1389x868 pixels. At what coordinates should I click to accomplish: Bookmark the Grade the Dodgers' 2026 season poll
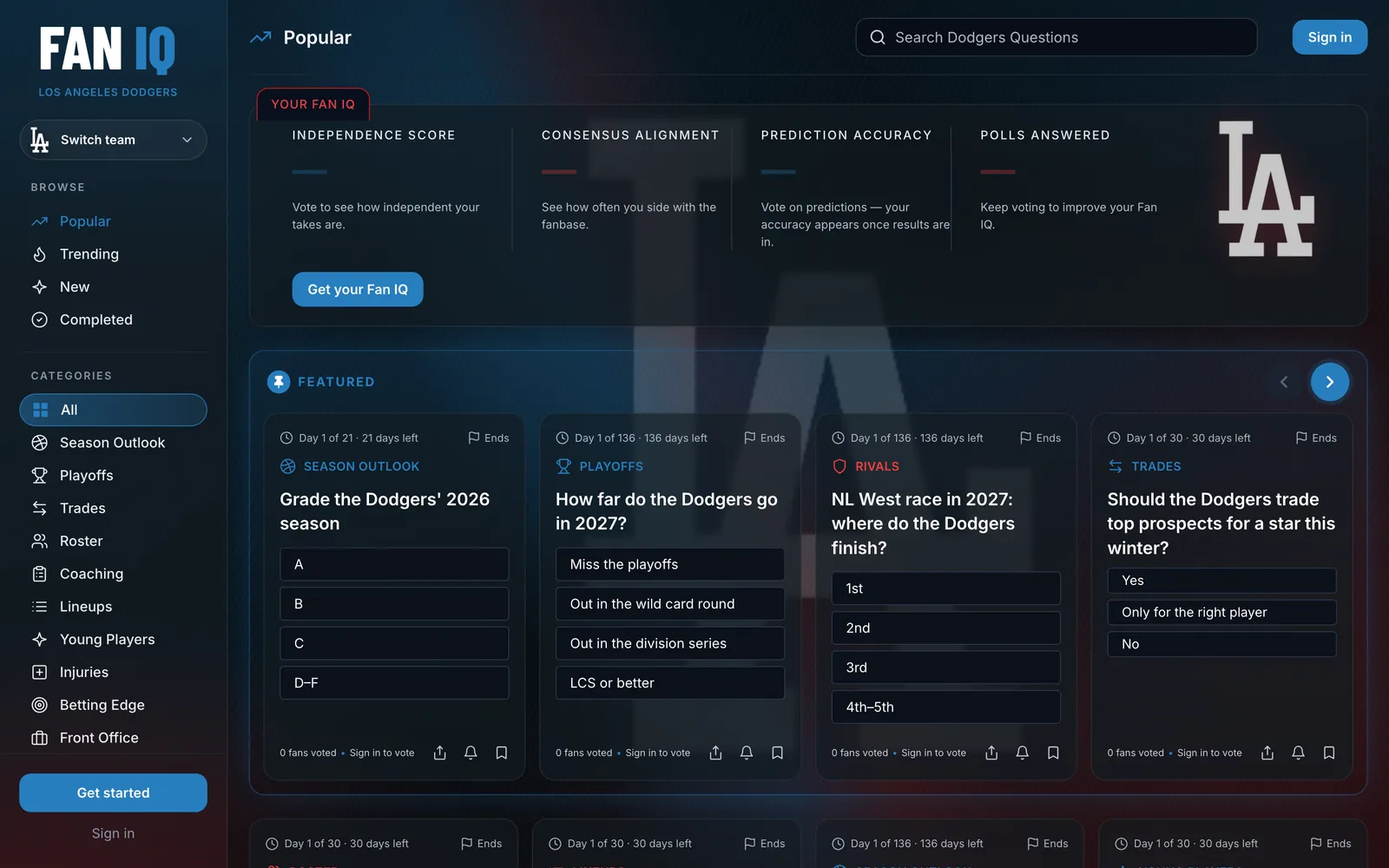click(x=502, y=753)
